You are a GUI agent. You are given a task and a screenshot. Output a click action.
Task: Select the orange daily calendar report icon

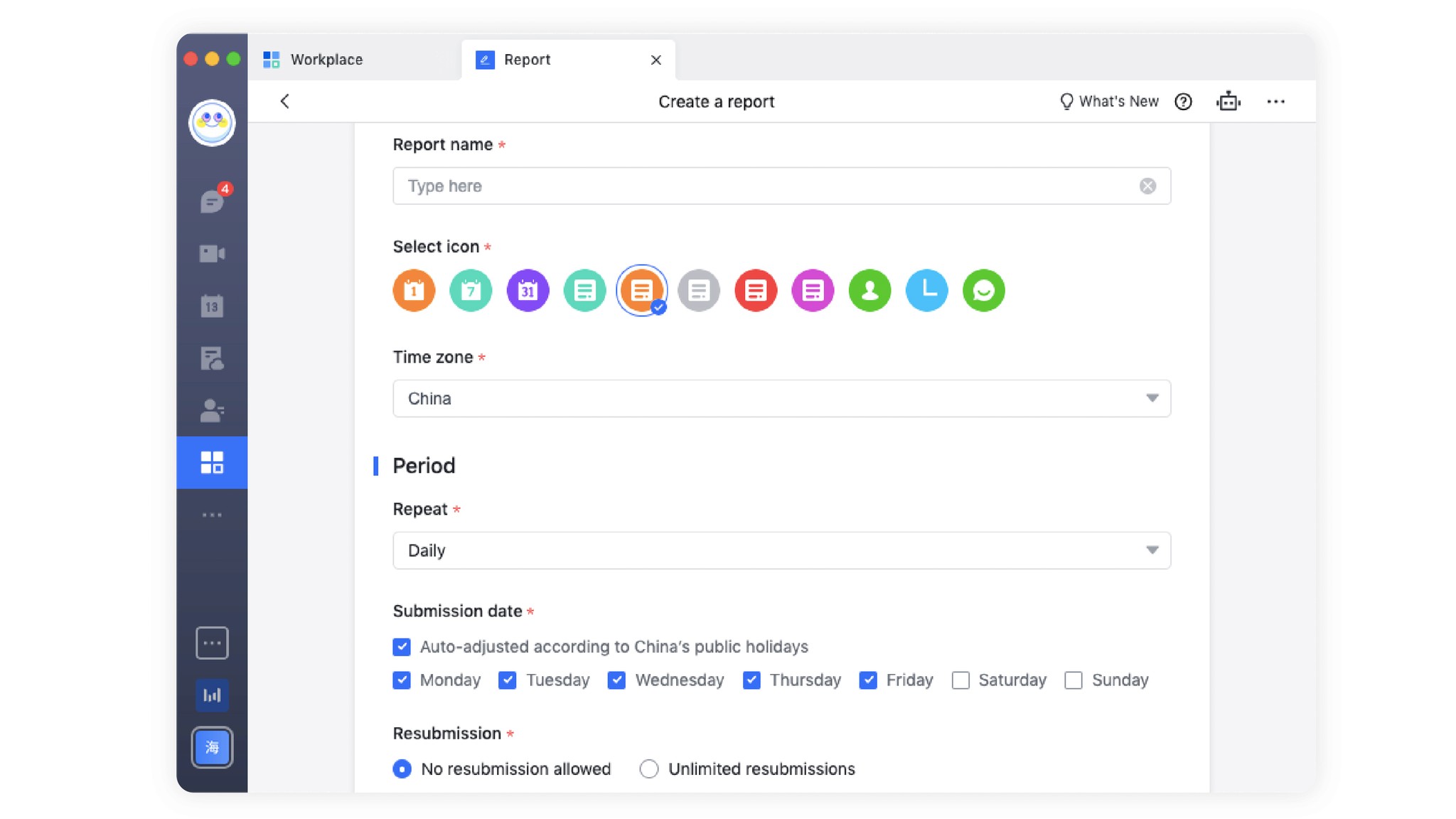414,290
